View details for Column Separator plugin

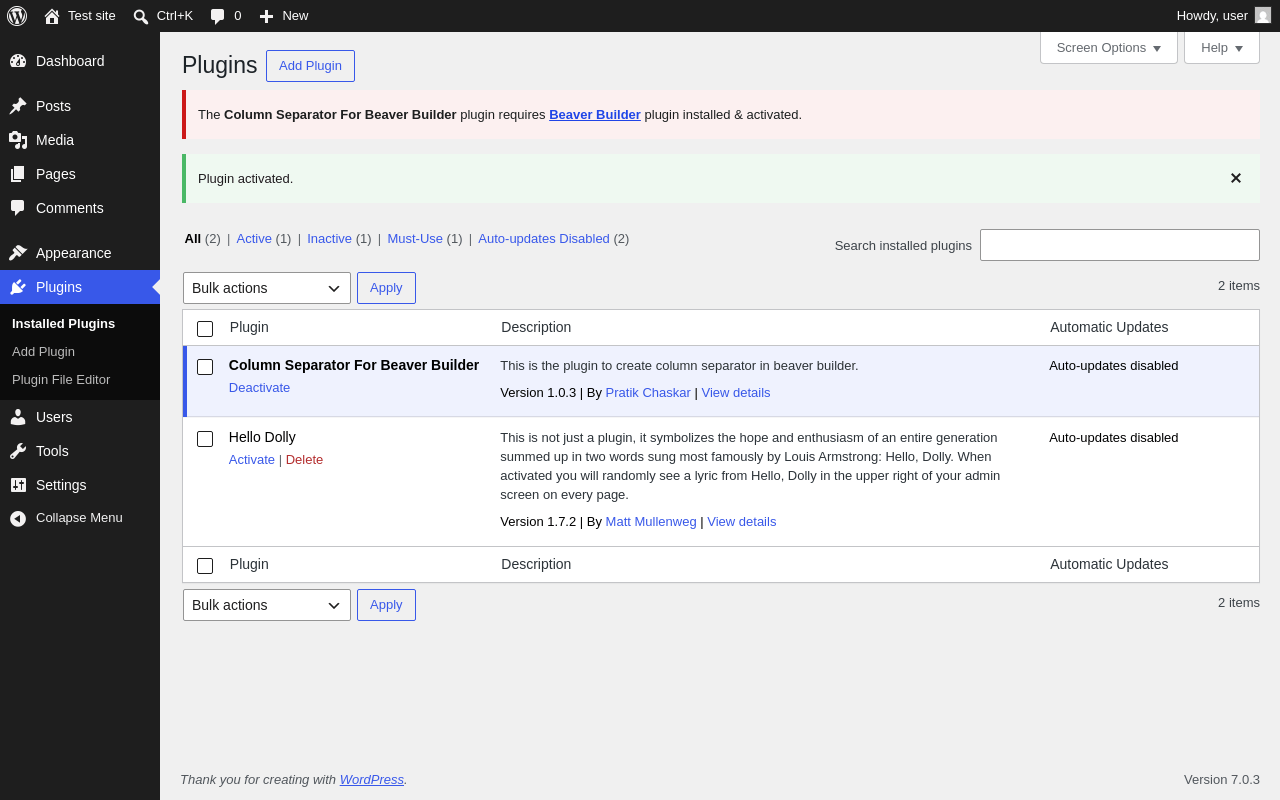736,392
